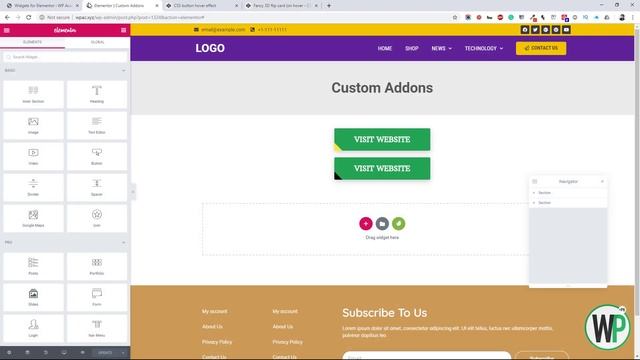Viewport: 640px width, 360px height.
Task: Select the Spacer widget
Action: [97, 188]
